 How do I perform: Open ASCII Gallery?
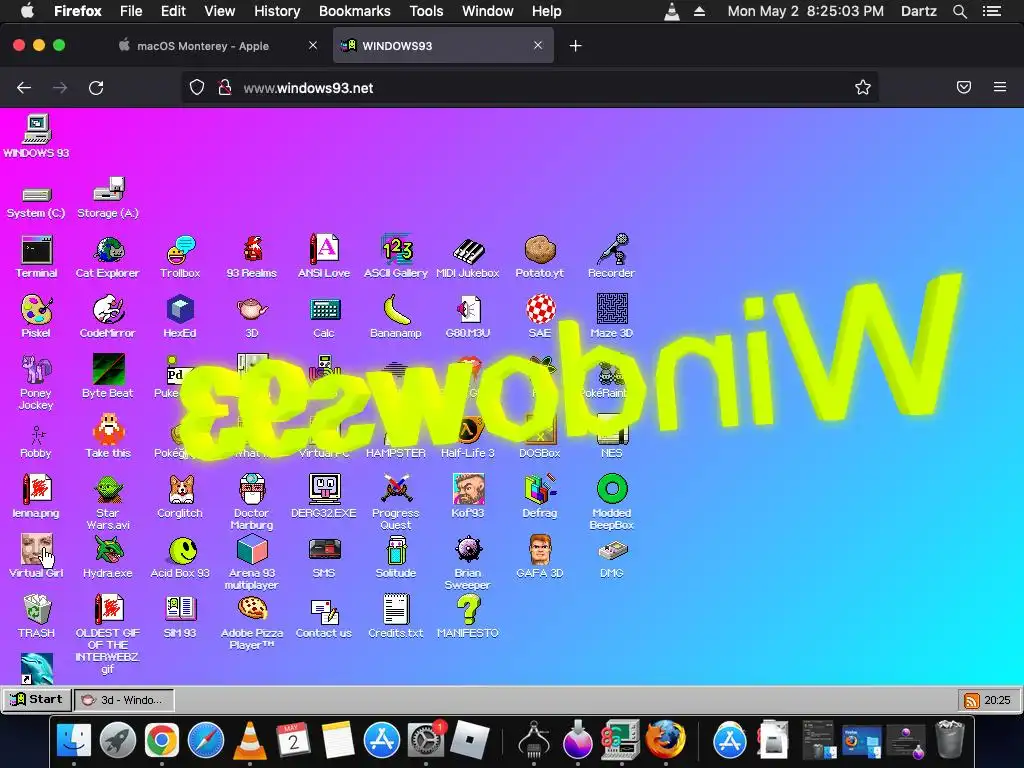[x=396, y=249]
